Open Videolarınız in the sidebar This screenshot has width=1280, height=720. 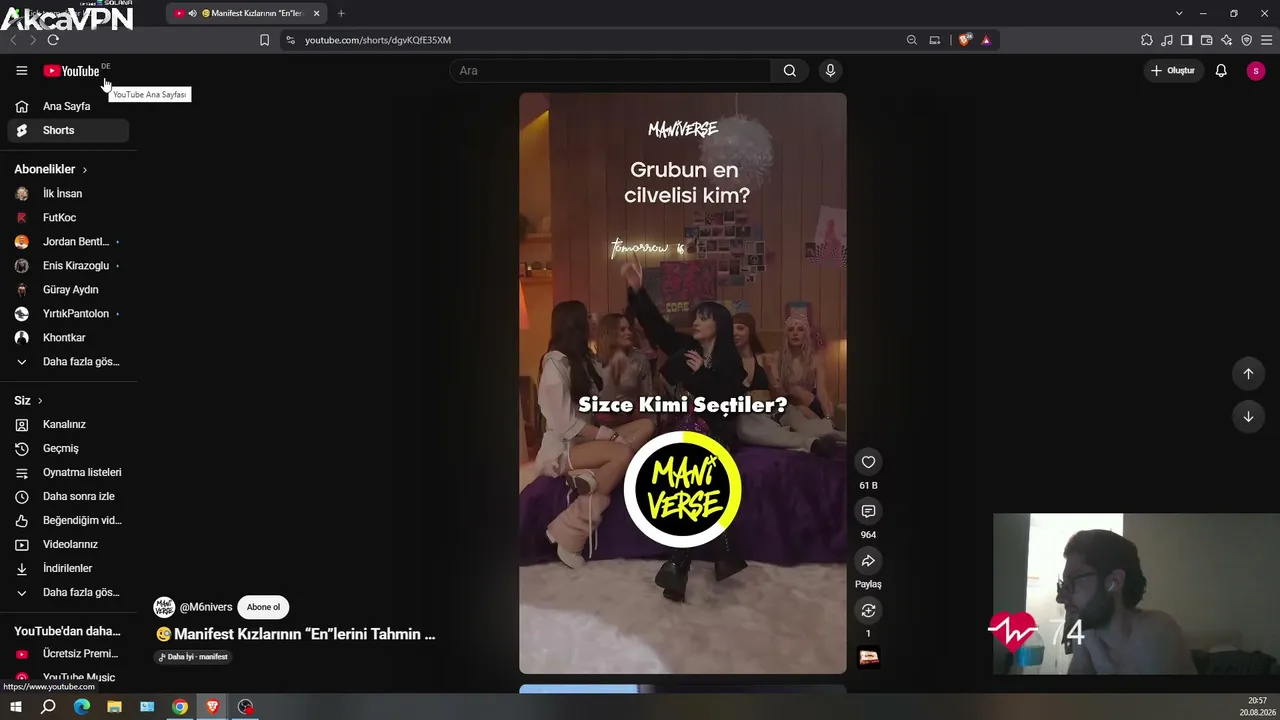pyautogui.click(x=68, y=545)
